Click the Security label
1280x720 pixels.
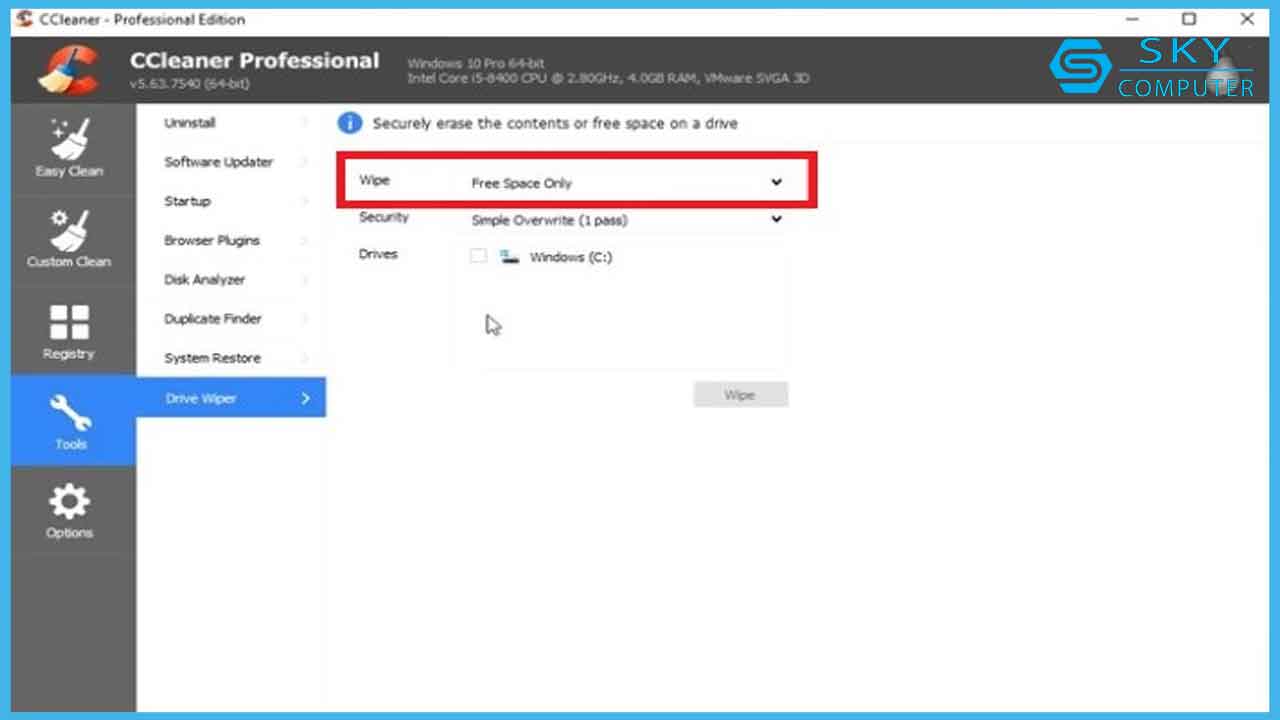tap(384, 217)
